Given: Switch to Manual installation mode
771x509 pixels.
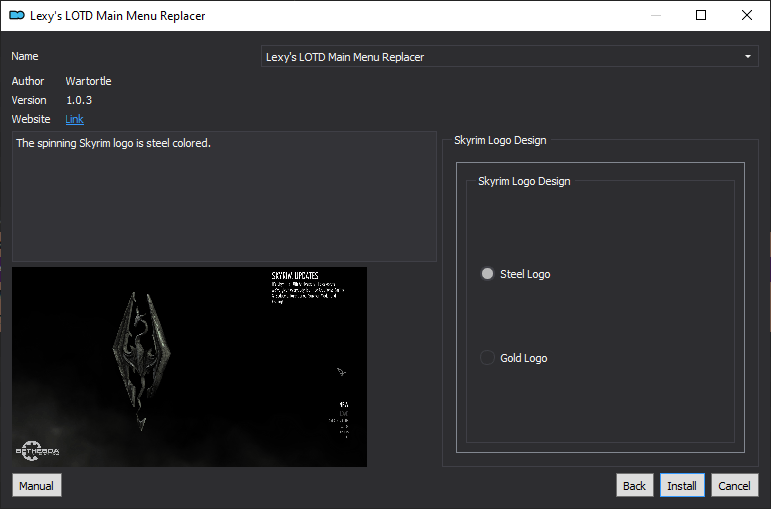Looking at the screenshot, I should click(36, 485).
